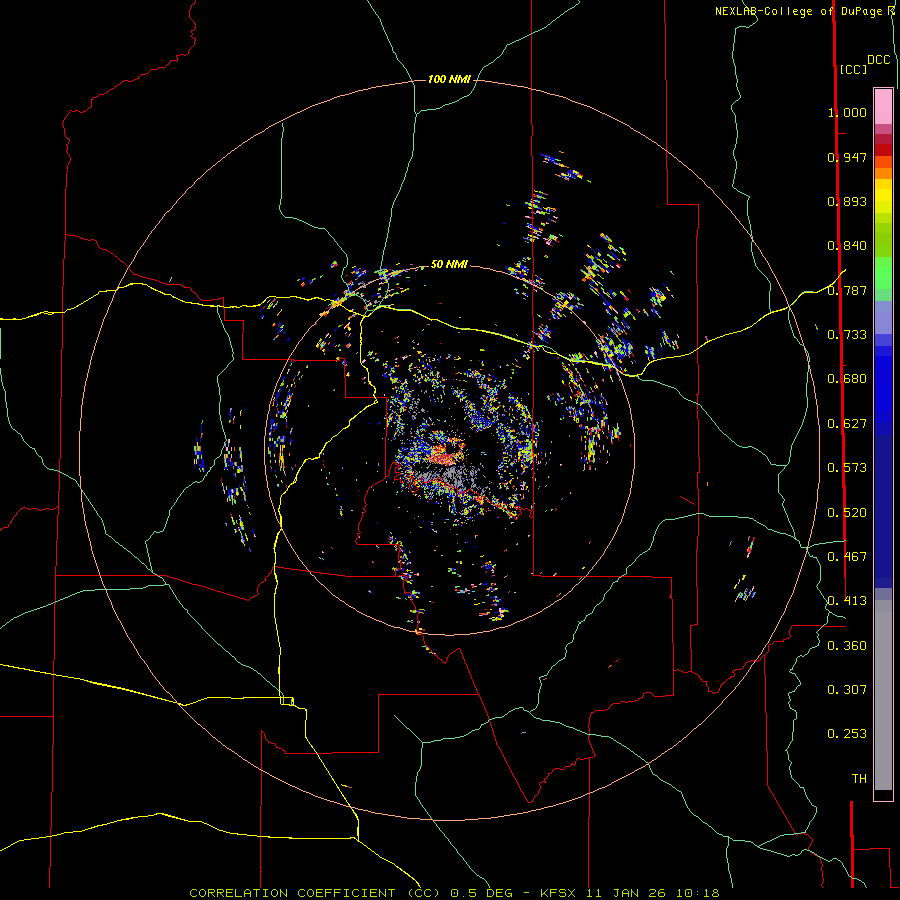This screenshot has width=900, height=900.
Task: Select the 0.787 legend value
Action: click(x=847, y=290)
